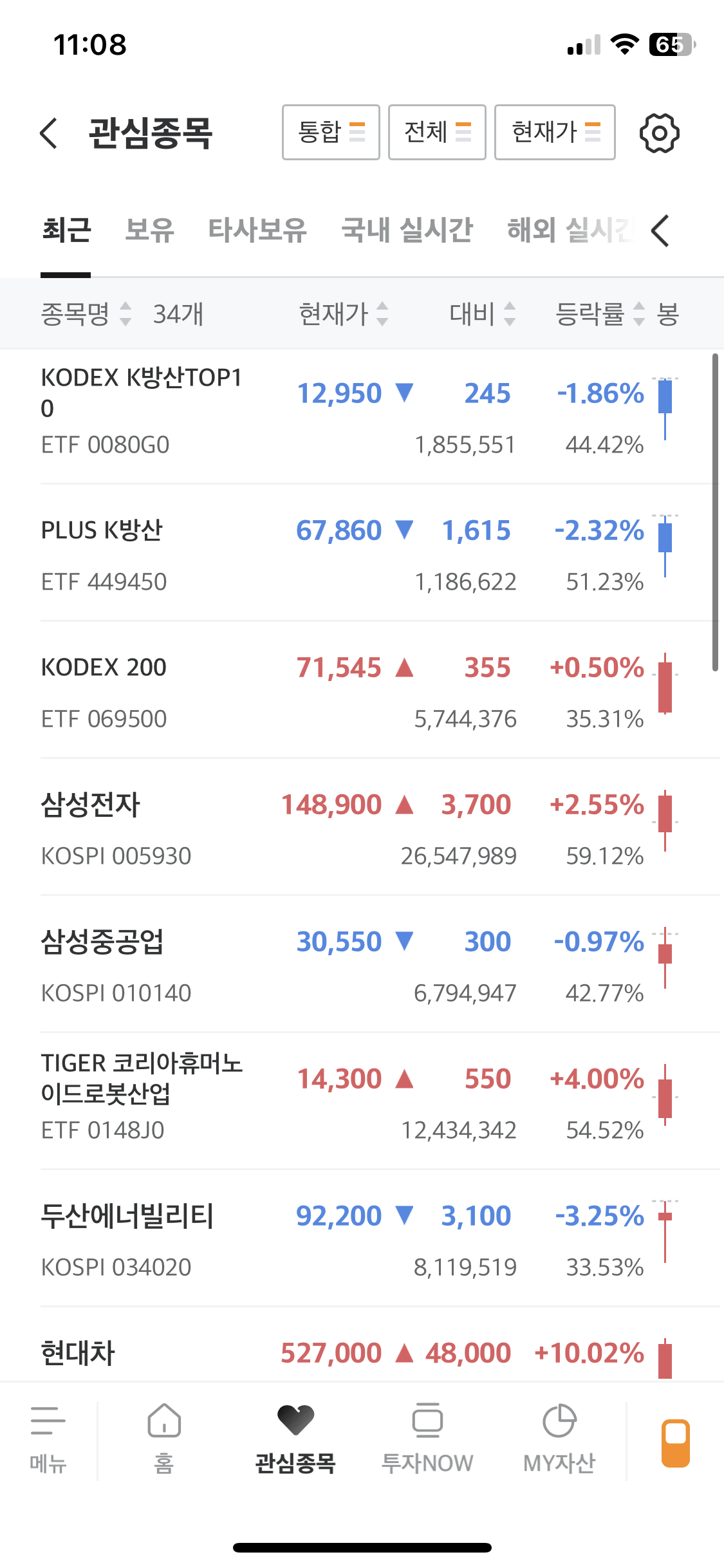Open the 현재가 view dropdown

pos(555,132)
